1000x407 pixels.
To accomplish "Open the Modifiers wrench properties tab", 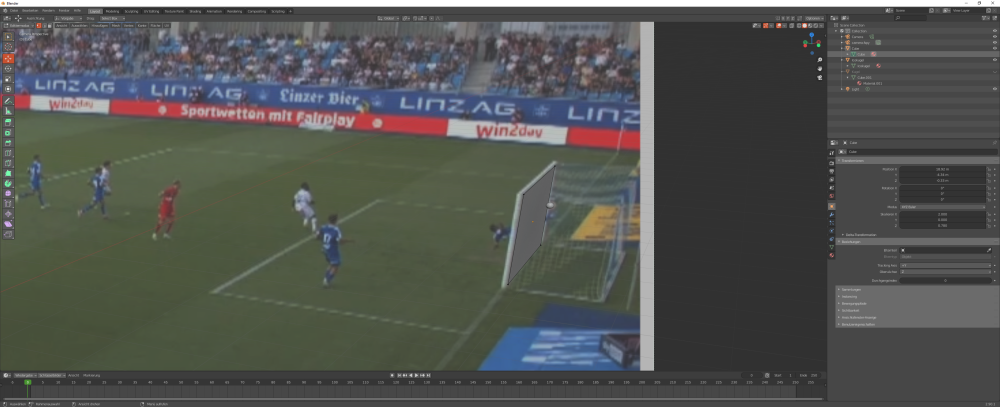I will [832, 215].
